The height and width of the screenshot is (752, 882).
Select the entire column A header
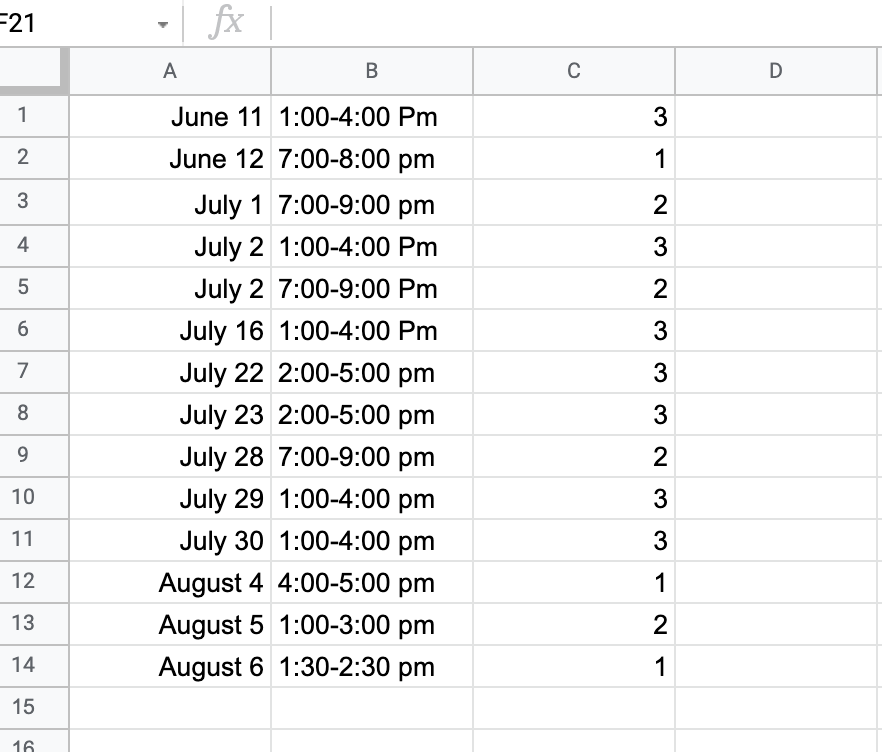(170, 70)
